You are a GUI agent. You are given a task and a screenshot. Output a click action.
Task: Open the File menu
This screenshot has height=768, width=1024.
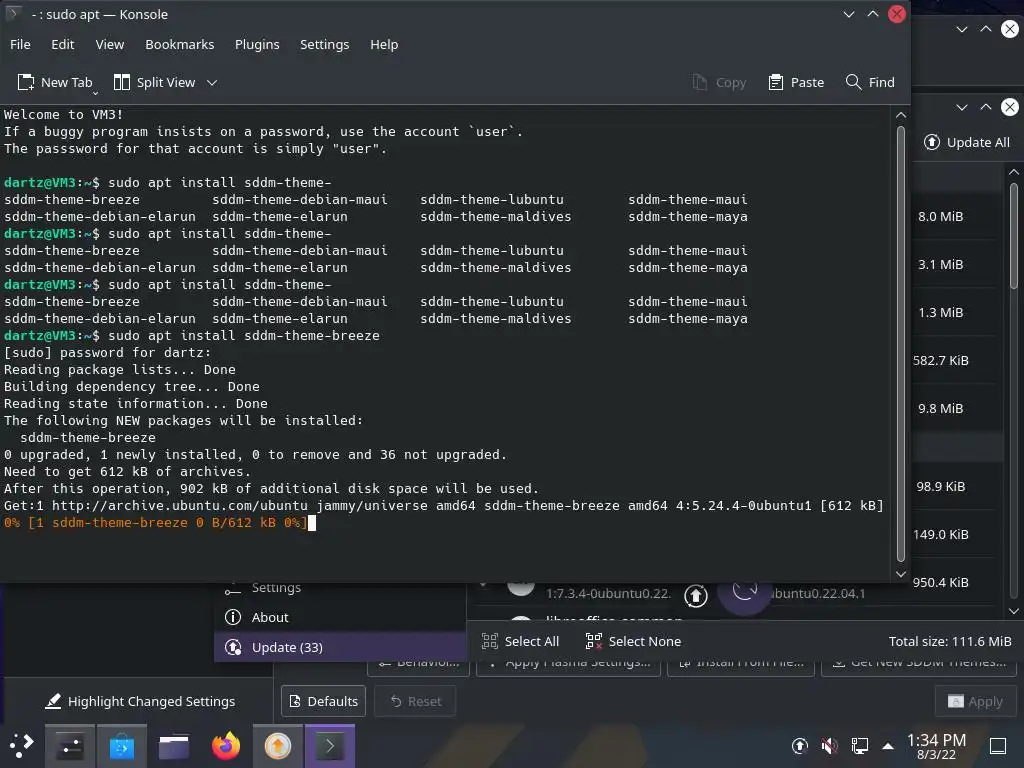point(20,44)
